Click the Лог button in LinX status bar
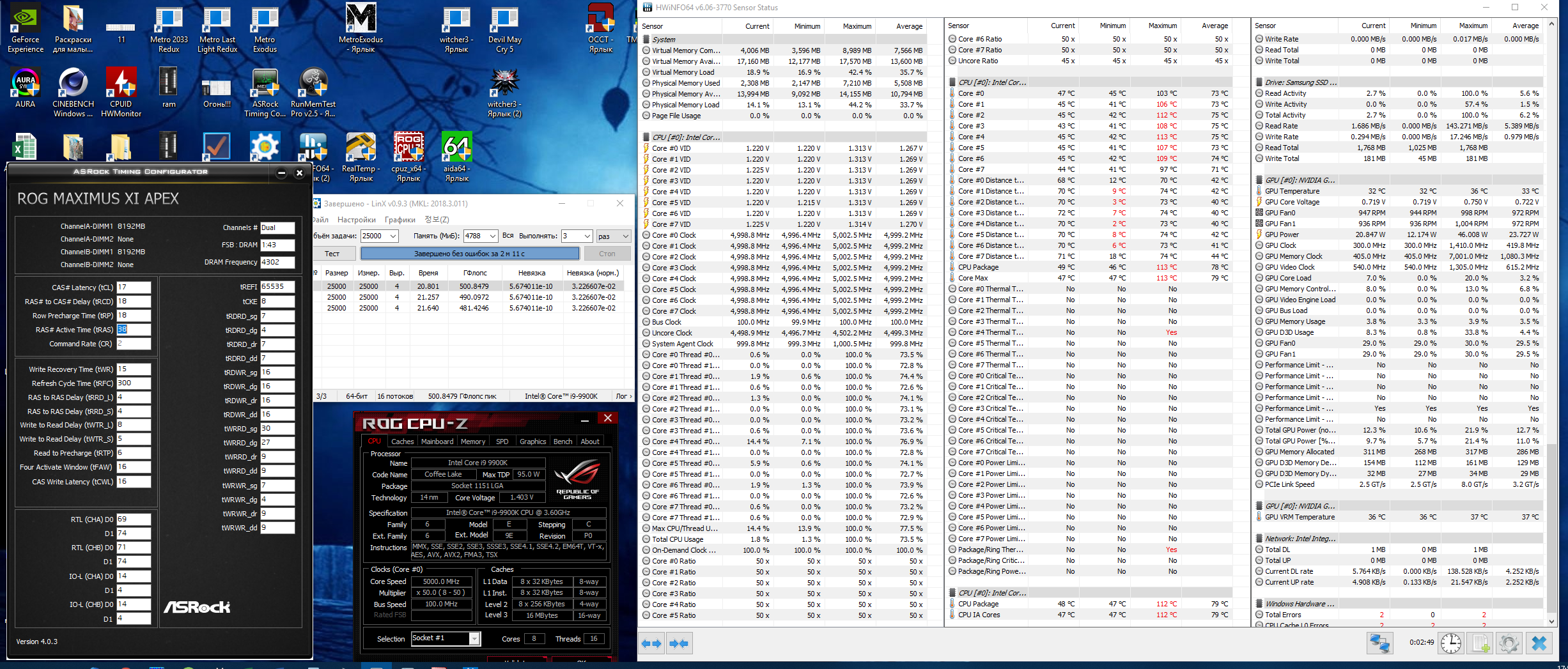The width and height of the screenshot is (1568, 669). pyautogui.click(x=623, y=396)
